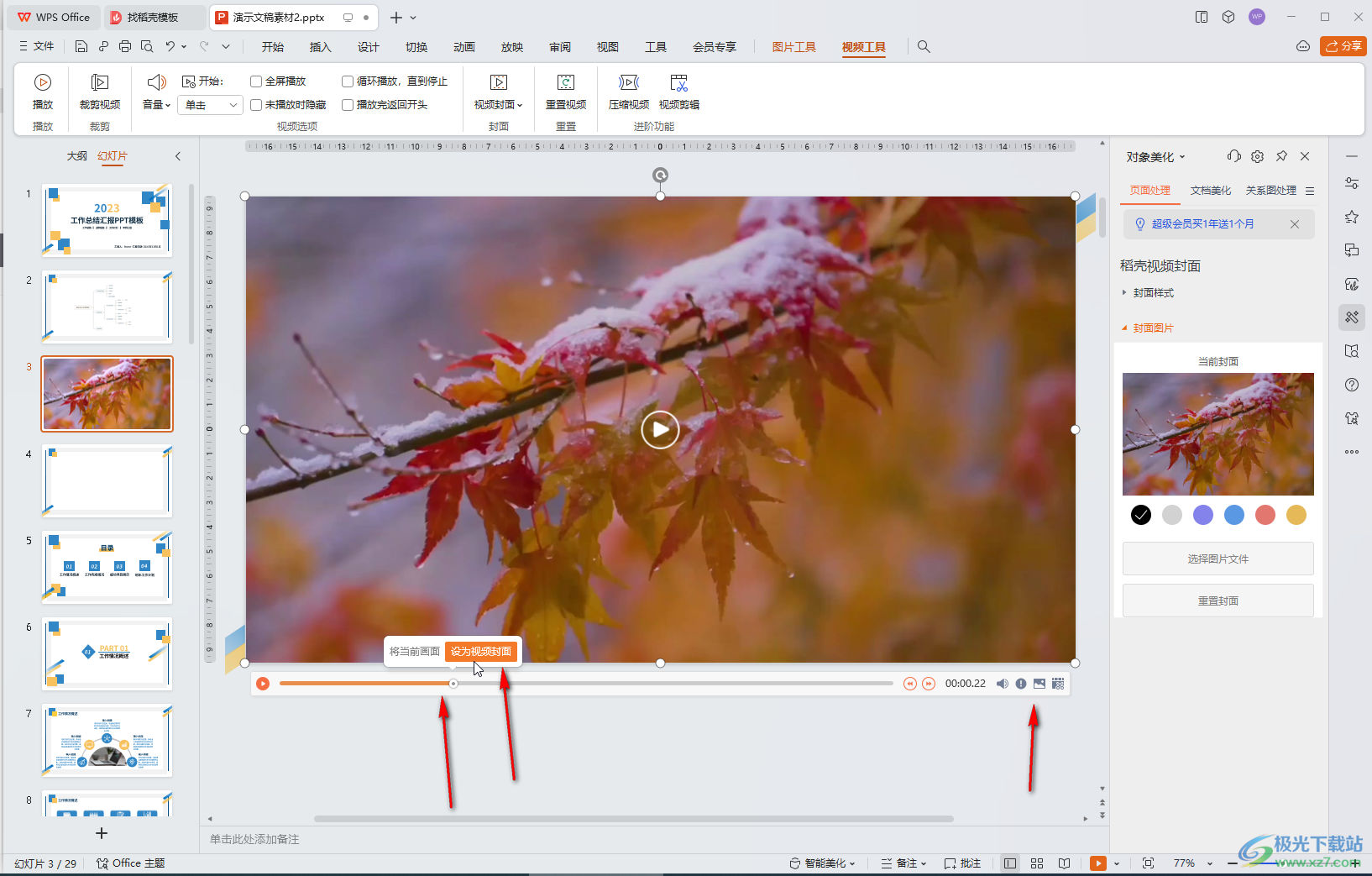Open Video Clip editor (视频剪辑)
The height and width of the screenshot is (876, 1372).
(679, 92)
